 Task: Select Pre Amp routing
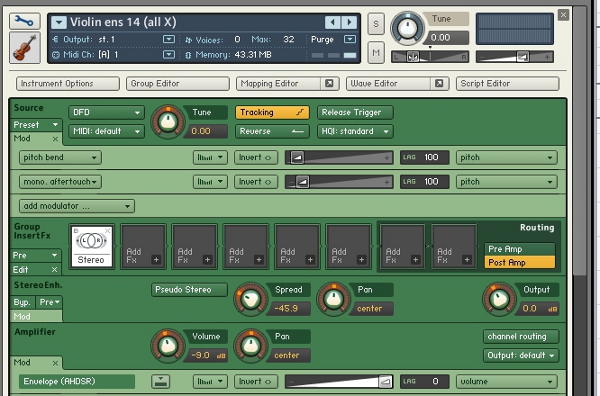(x=519, y=249)
